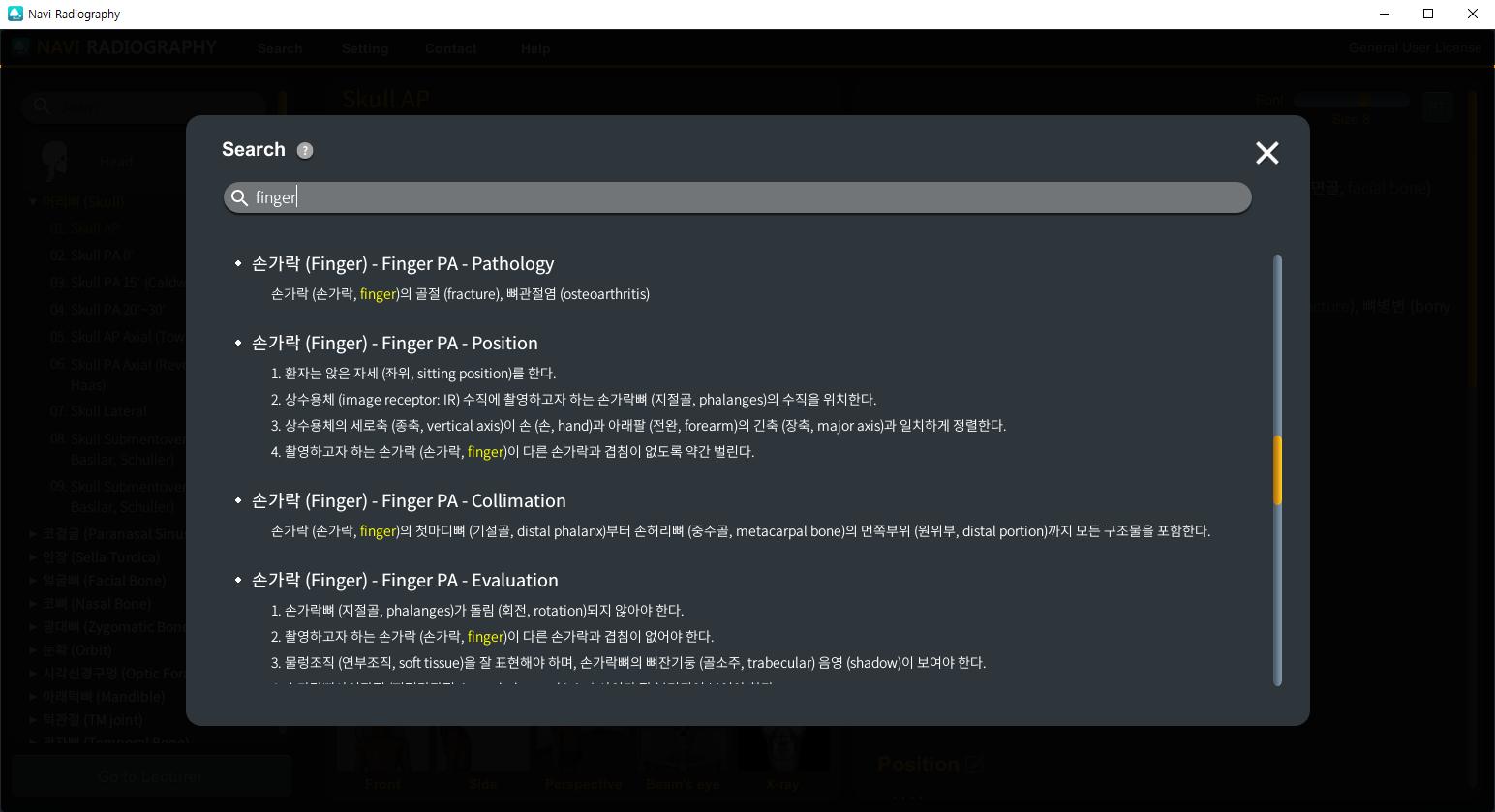This screenshot has width=1495, height=812.
Task: Click the Navi Radiography title bar icon
Action: (15, 14)
